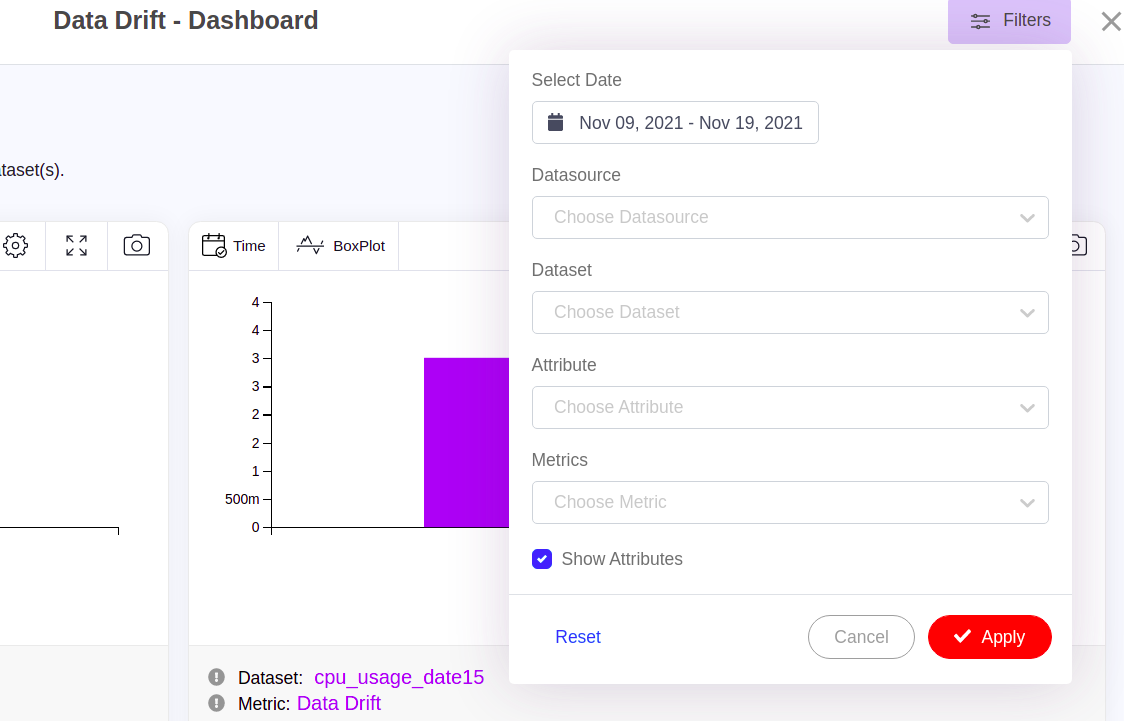Click the settings gear icon on left chart
The image size is (1124, 721).
(15, 245)
